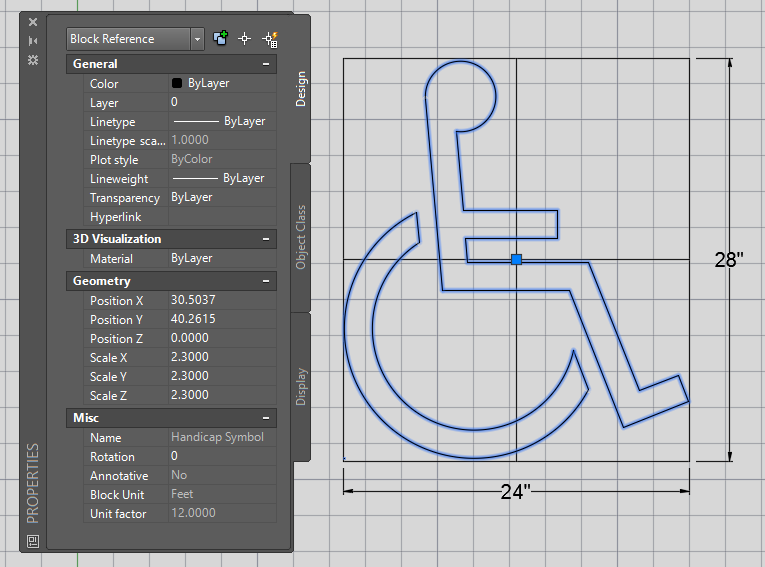
Task: Collapse the 3D Visualization section
Action: [266, 239]
